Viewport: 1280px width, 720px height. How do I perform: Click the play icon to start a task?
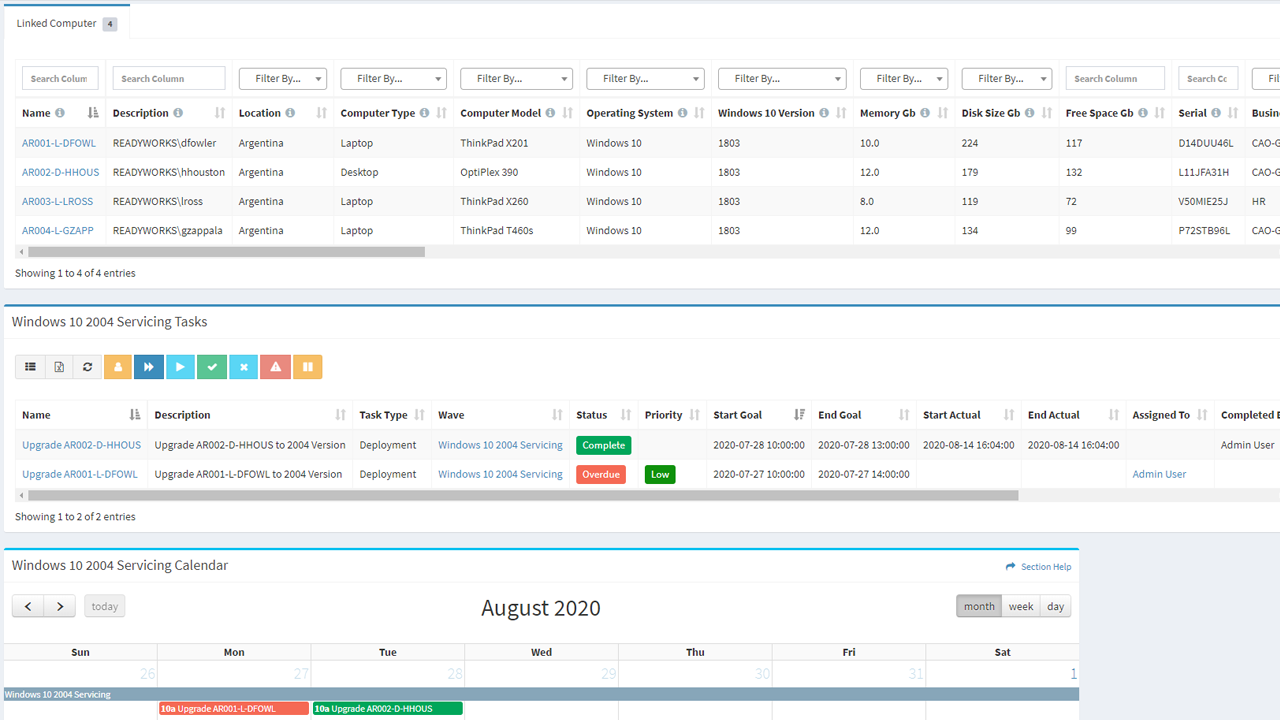click(x=180, y=367)
